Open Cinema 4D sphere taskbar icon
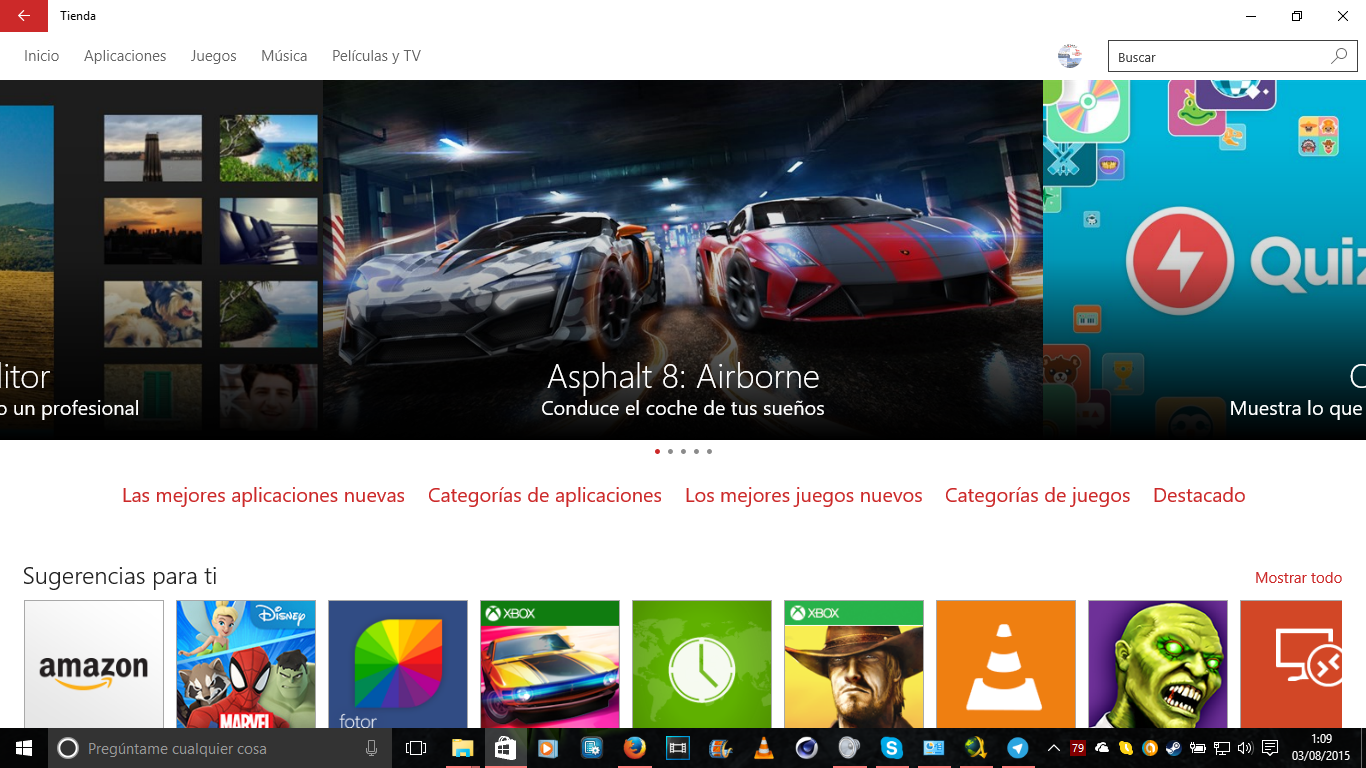Screen dimensions: 1366x768 tap(806, 748)
